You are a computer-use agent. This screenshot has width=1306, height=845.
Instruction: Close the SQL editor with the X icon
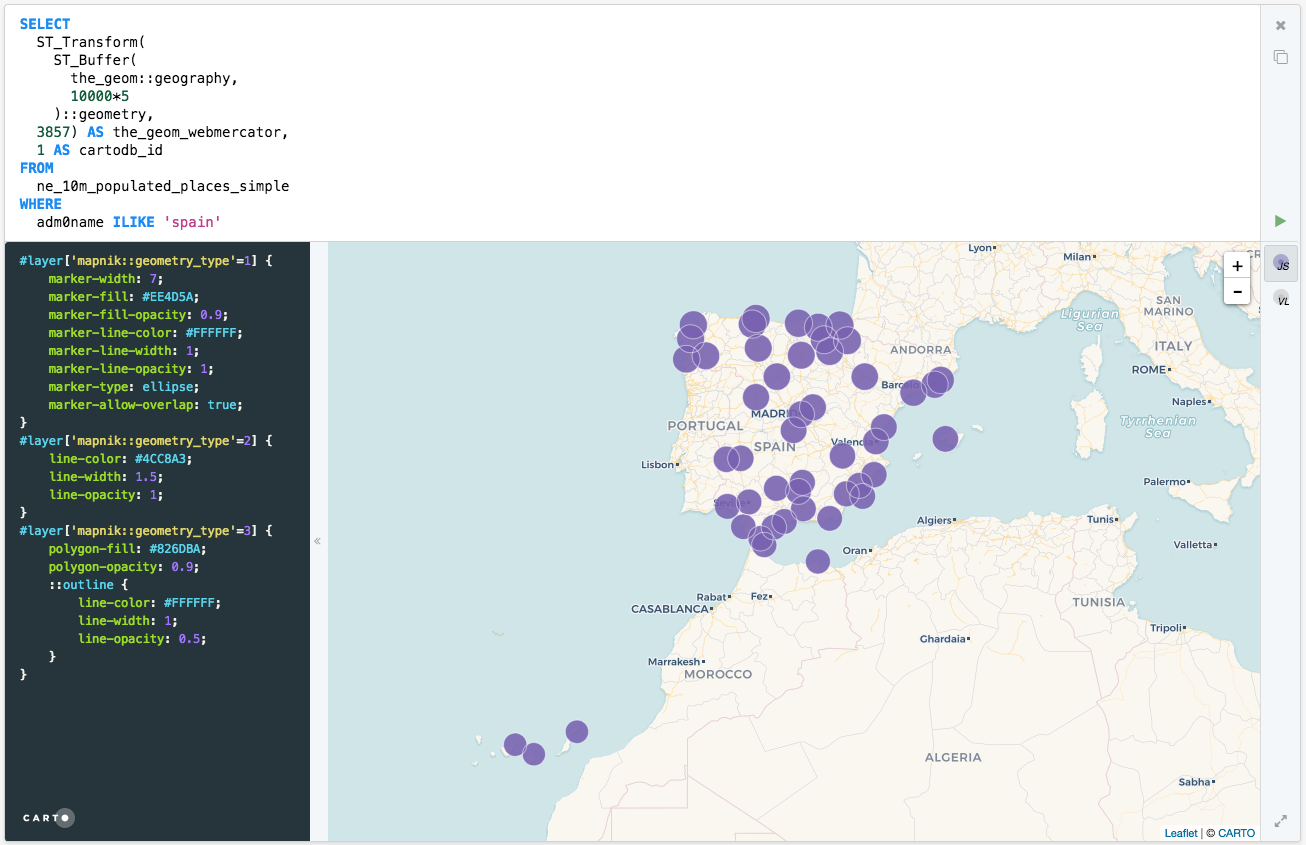pos(1280,25)
